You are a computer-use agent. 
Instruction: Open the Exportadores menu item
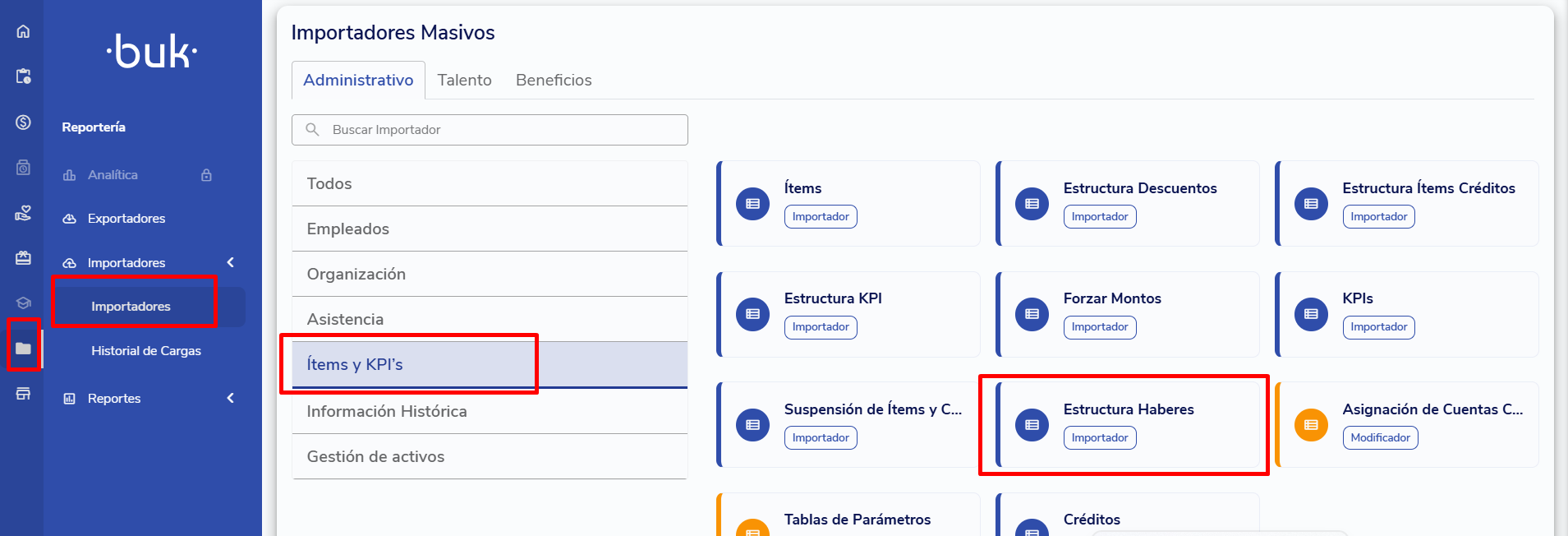126,219
